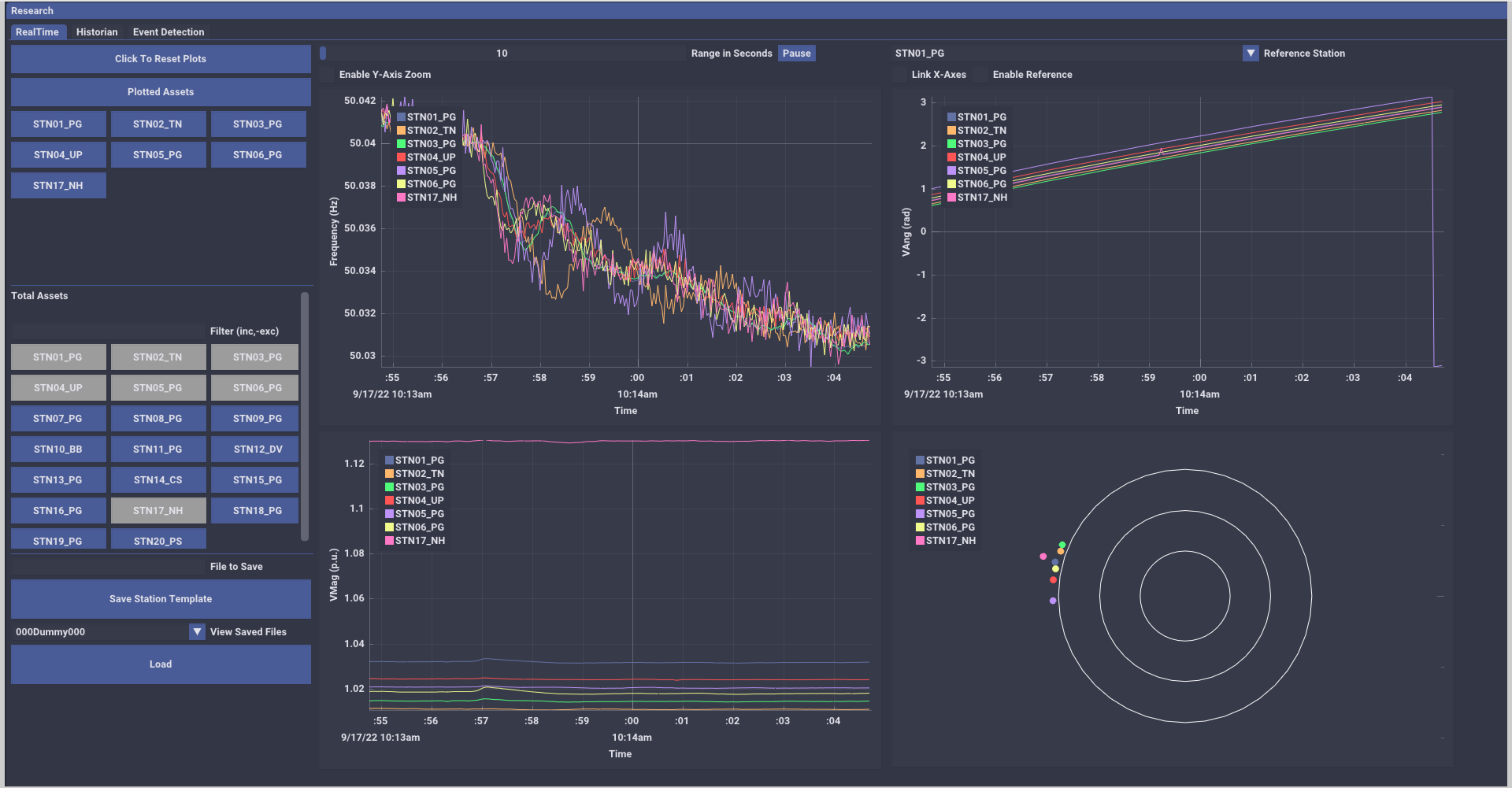This screenshot has width=1512, height=788.
Task: Toggle STN17_NH legend swatch in polar plot
Action: pos(920,540)
